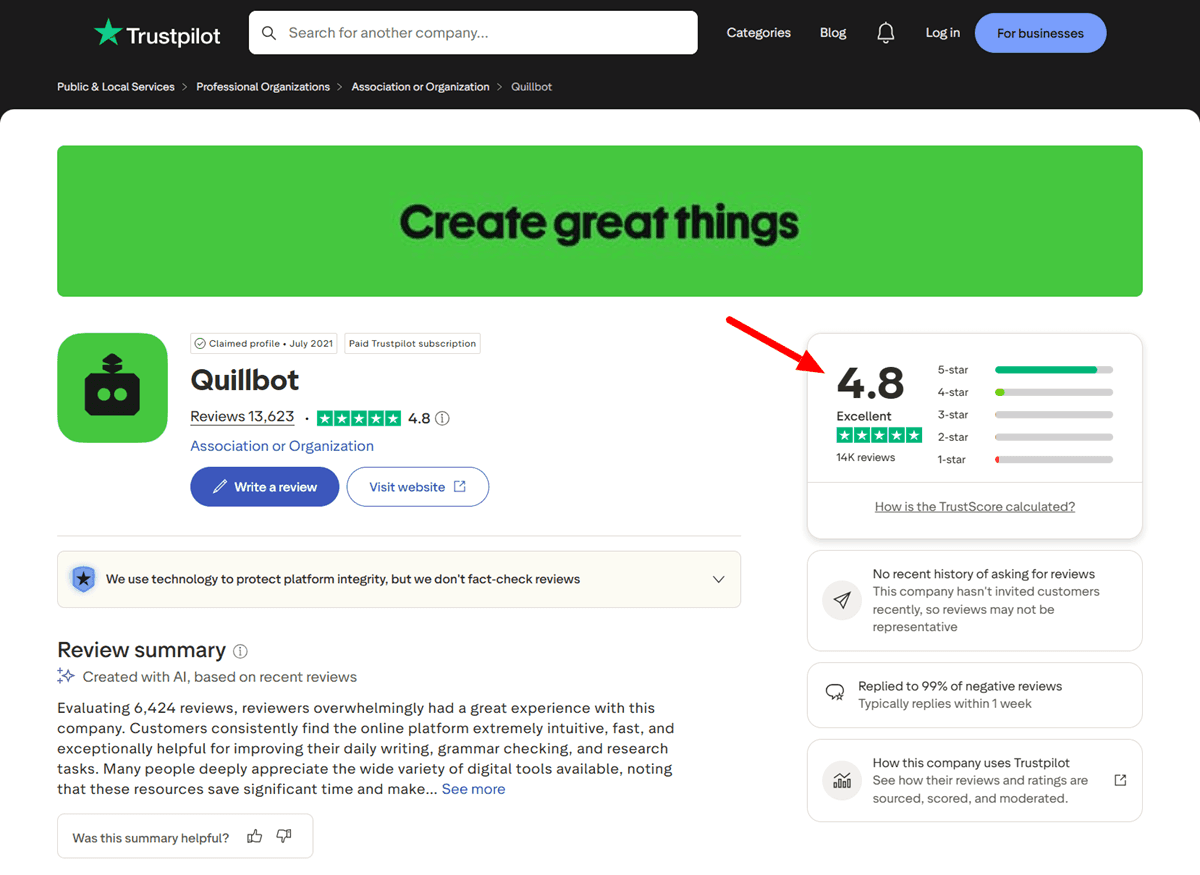The width and height of the screenshot is (1200, 875).
Task: Click info icon next to 4.8 rating
Action: [442, 418]
